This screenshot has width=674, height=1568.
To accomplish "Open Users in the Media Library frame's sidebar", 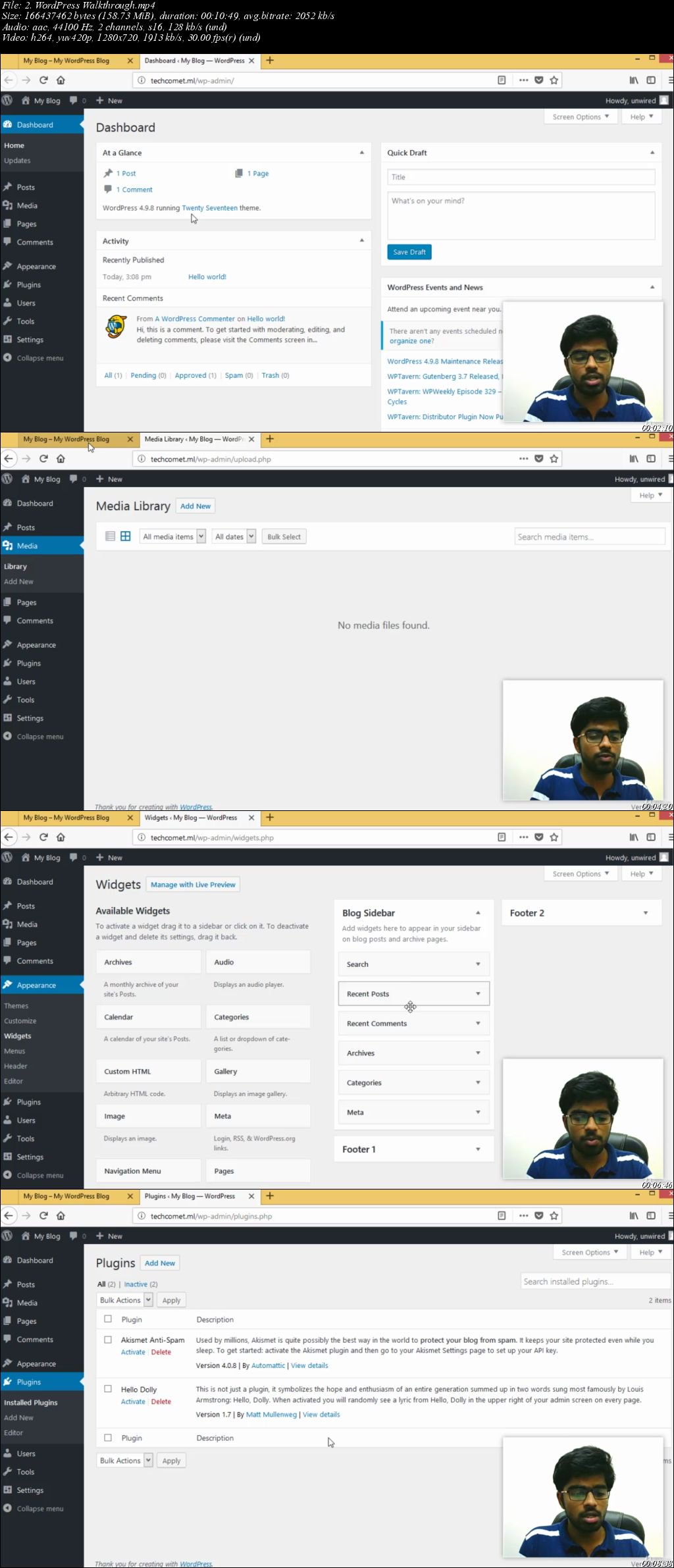I will tap(26, 682).
